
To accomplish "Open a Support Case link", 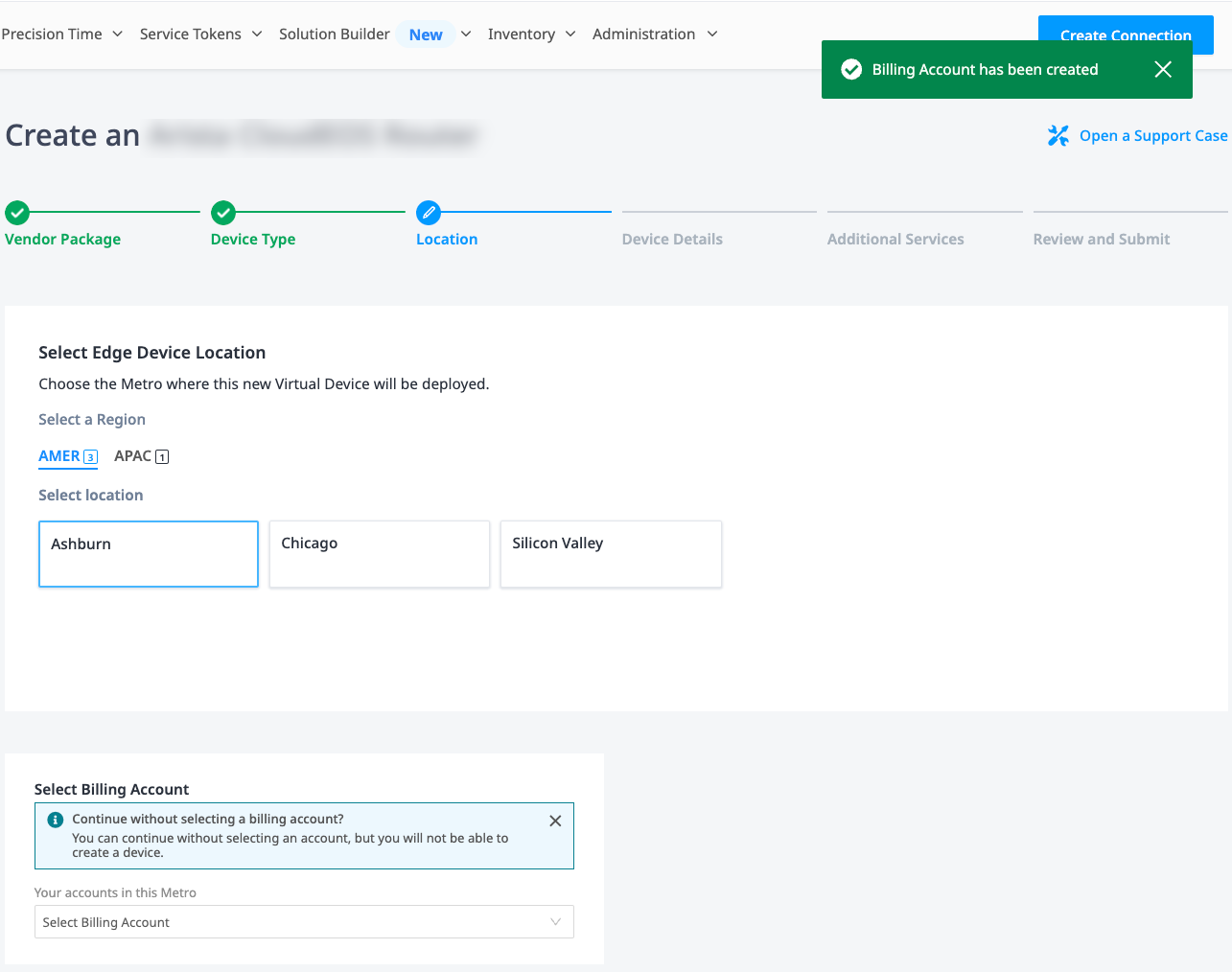I will (x=1153, y=136).
